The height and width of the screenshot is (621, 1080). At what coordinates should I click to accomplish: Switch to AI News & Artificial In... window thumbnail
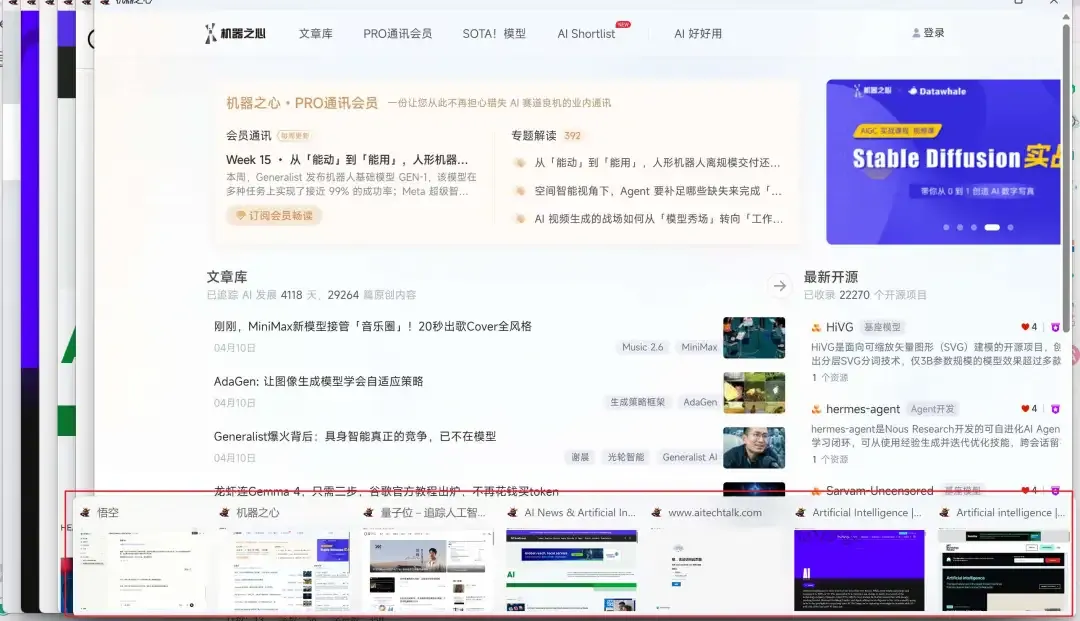click(x=572, y=570)
